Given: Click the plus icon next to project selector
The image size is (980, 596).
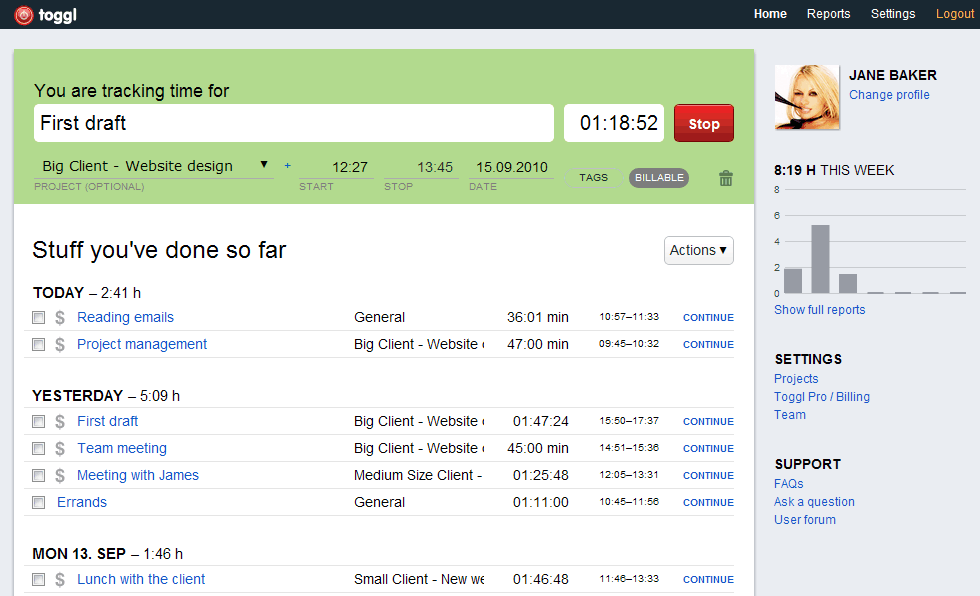Looking at the screenshot, I should click(288, 166).
